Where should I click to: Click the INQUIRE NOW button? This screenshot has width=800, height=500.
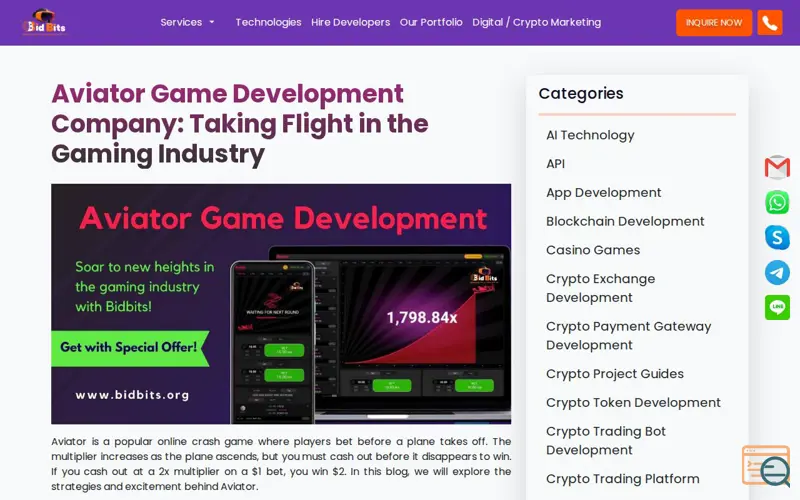[x=714, y=22]
